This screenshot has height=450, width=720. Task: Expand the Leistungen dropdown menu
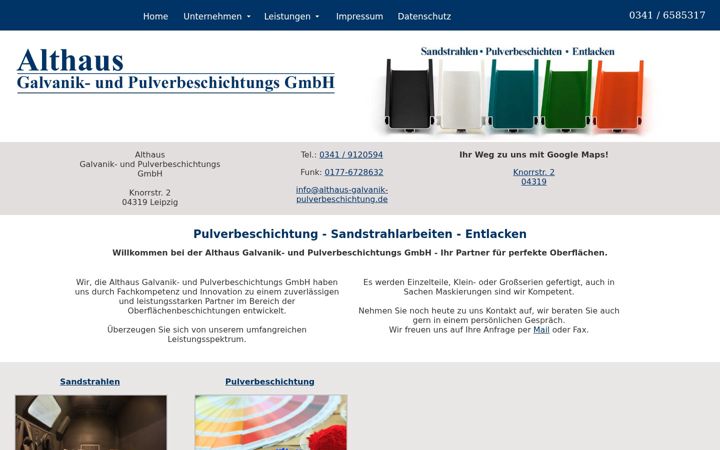pyautogui.click(x=291, y=17)
